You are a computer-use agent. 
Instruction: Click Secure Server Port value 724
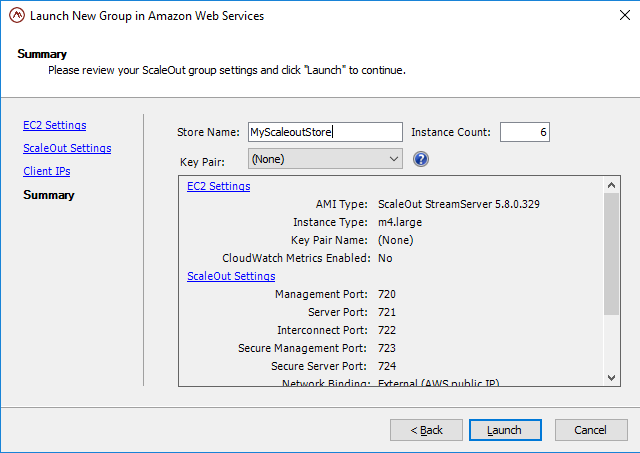point(387,366)
